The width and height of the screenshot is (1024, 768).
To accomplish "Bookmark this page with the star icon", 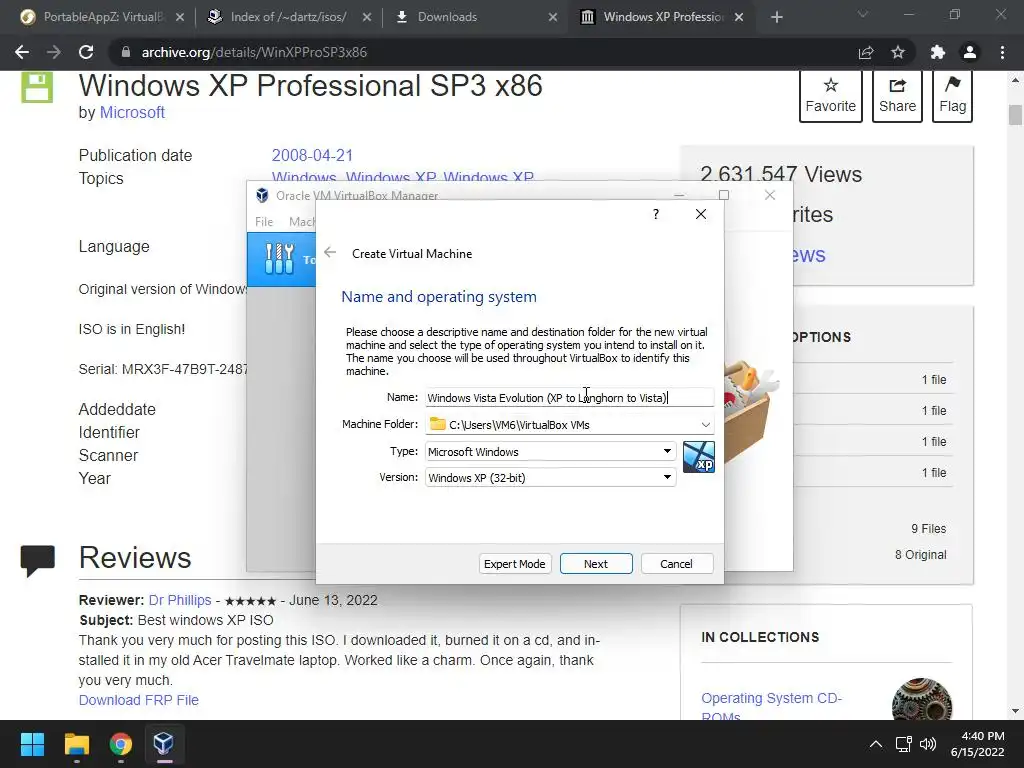I will point(898,52).
